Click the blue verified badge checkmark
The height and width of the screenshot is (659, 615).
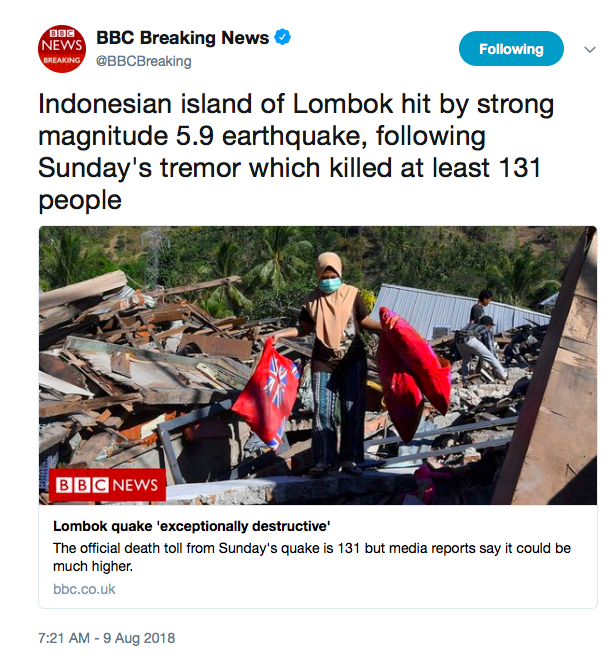point(283,38)
